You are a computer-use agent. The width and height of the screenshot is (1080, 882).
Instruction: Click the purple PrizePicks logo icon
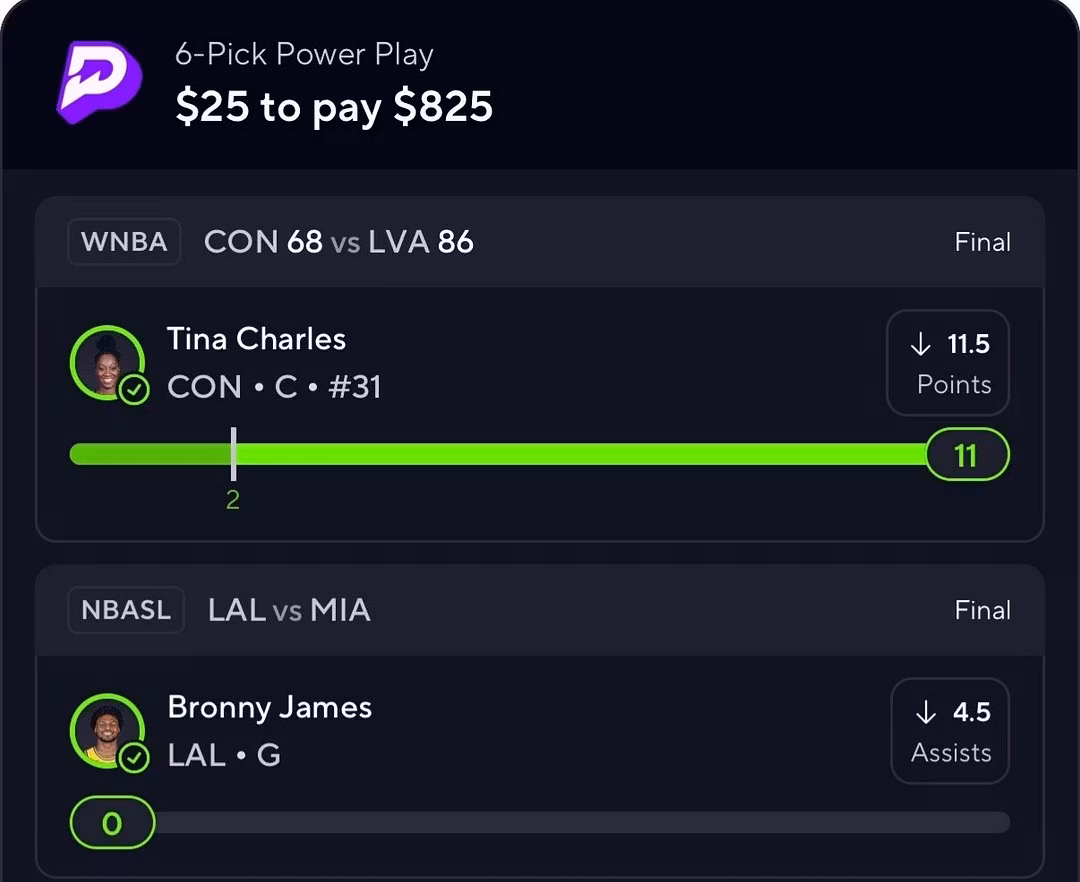point(99,82)
